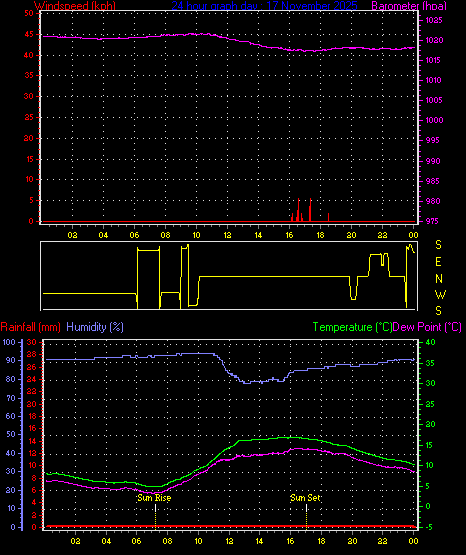The image size is (466, 555).
Task: Click the 90 humidity scale label
Action: [x=11, y=360]
